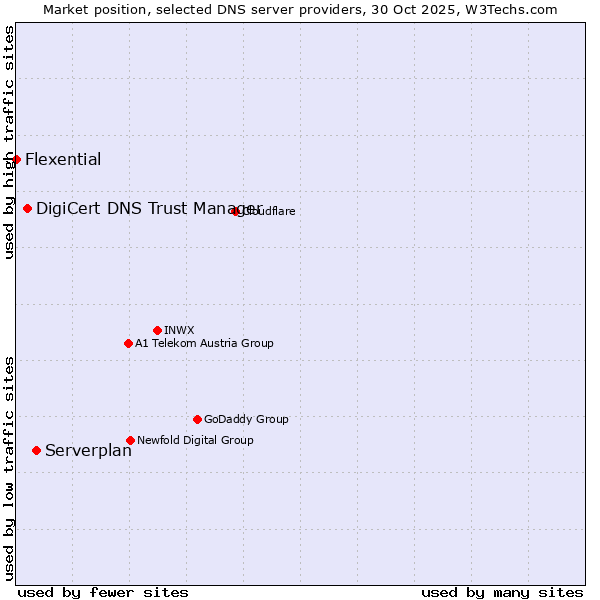
Task: Select the 'used by high traffic sites' axis label
Action: [9, 143]
